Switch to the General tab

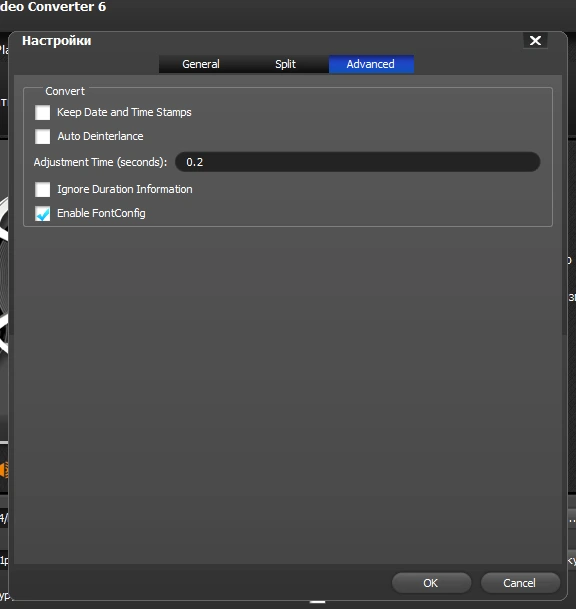click(201, 64)
